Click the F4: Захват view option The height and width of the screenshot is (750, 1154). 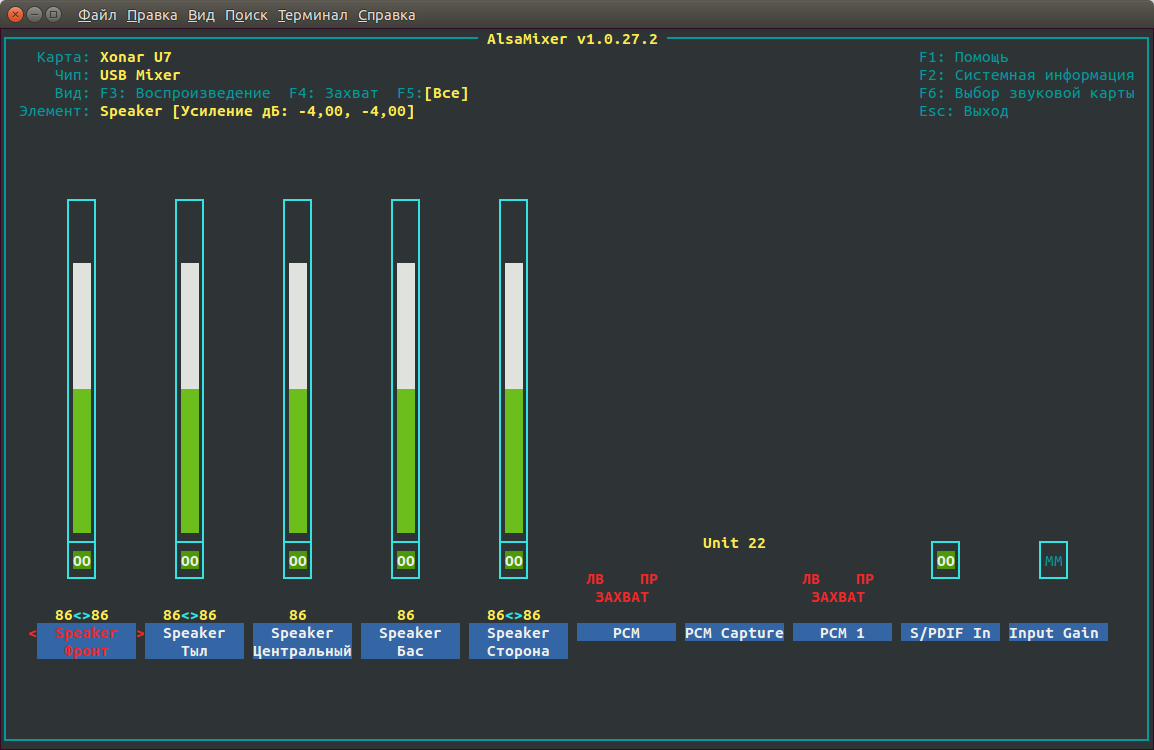333,93
